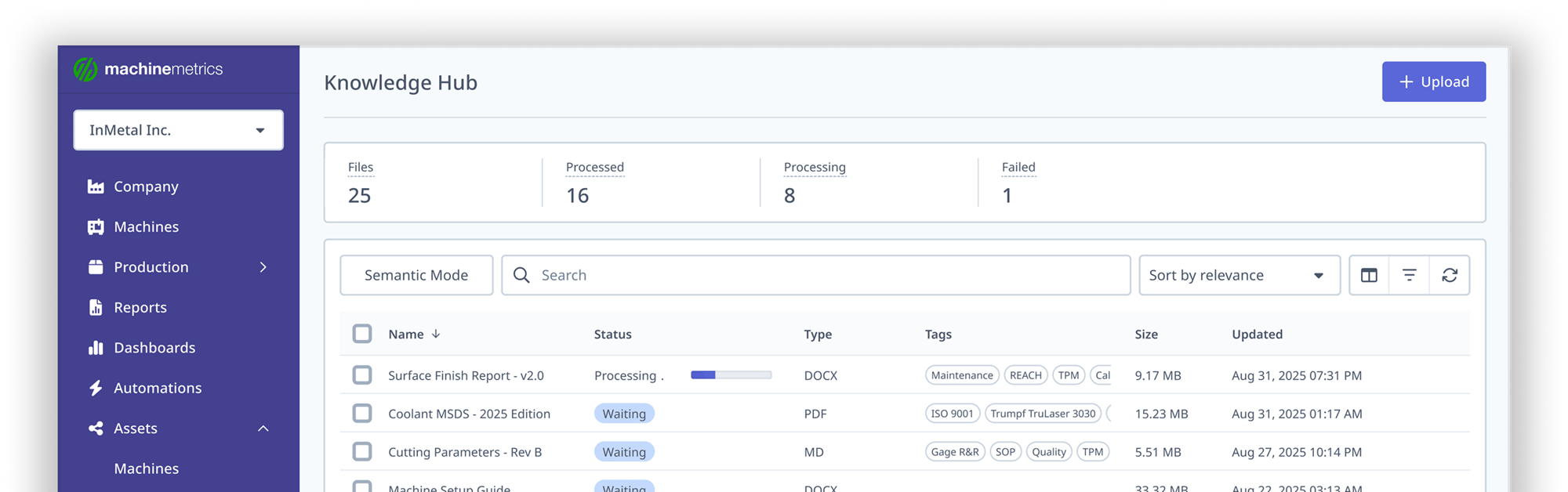1568x492 pixels.
Task: Check the select-all checkbox in table header
Action: click(x=362, y=334)
